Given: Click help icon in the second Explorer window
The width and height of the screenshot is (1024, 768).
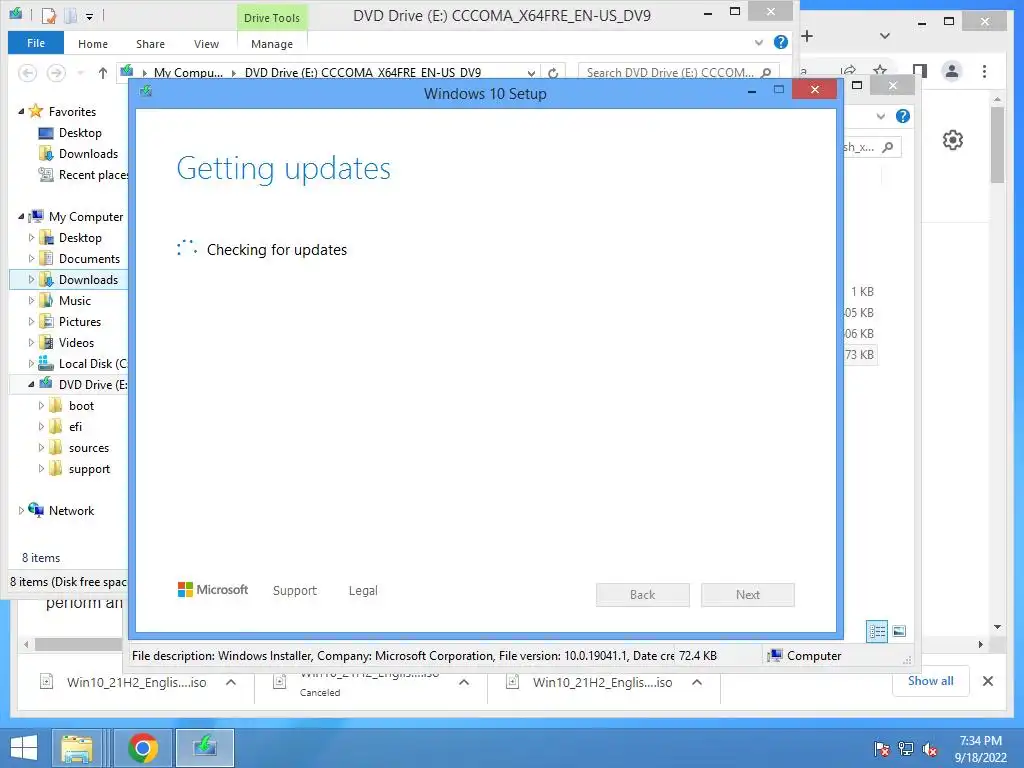Looking at the screenshot, I should coord(903,116).
